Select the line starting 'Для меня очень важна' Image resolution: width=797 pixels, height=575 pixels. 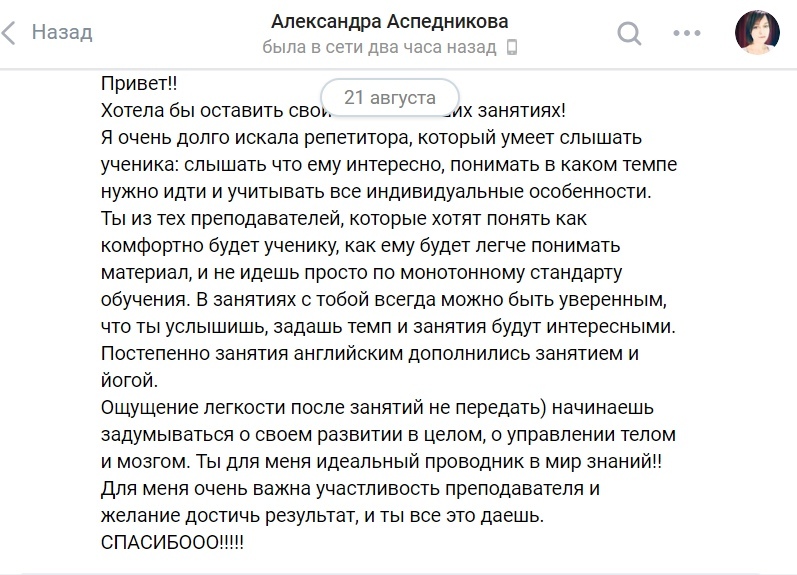coord(350,489)
